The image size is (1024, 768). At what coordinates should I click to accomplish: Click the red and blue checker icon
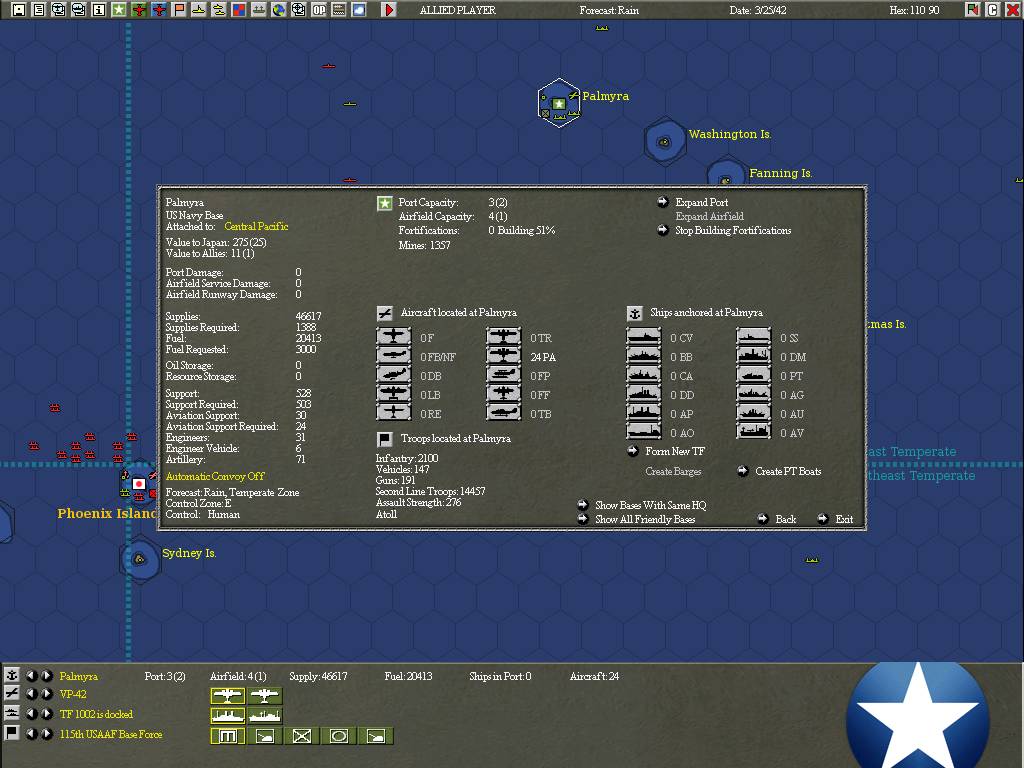[238, 10]
